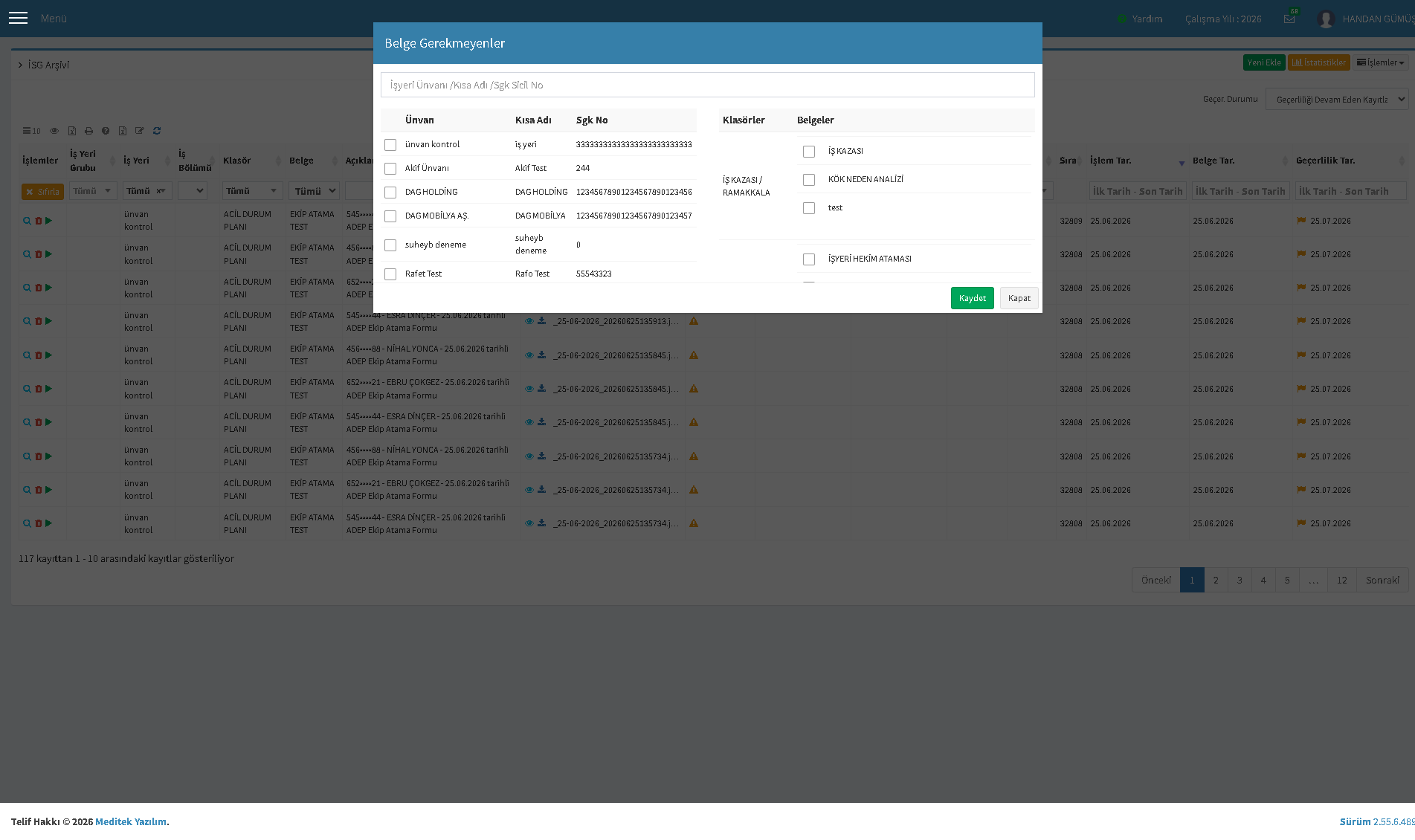The width and height of the screenshot is (1415, 840).
Task: Click the refresh icon in grid toolbar
Action: pos(157,131)
